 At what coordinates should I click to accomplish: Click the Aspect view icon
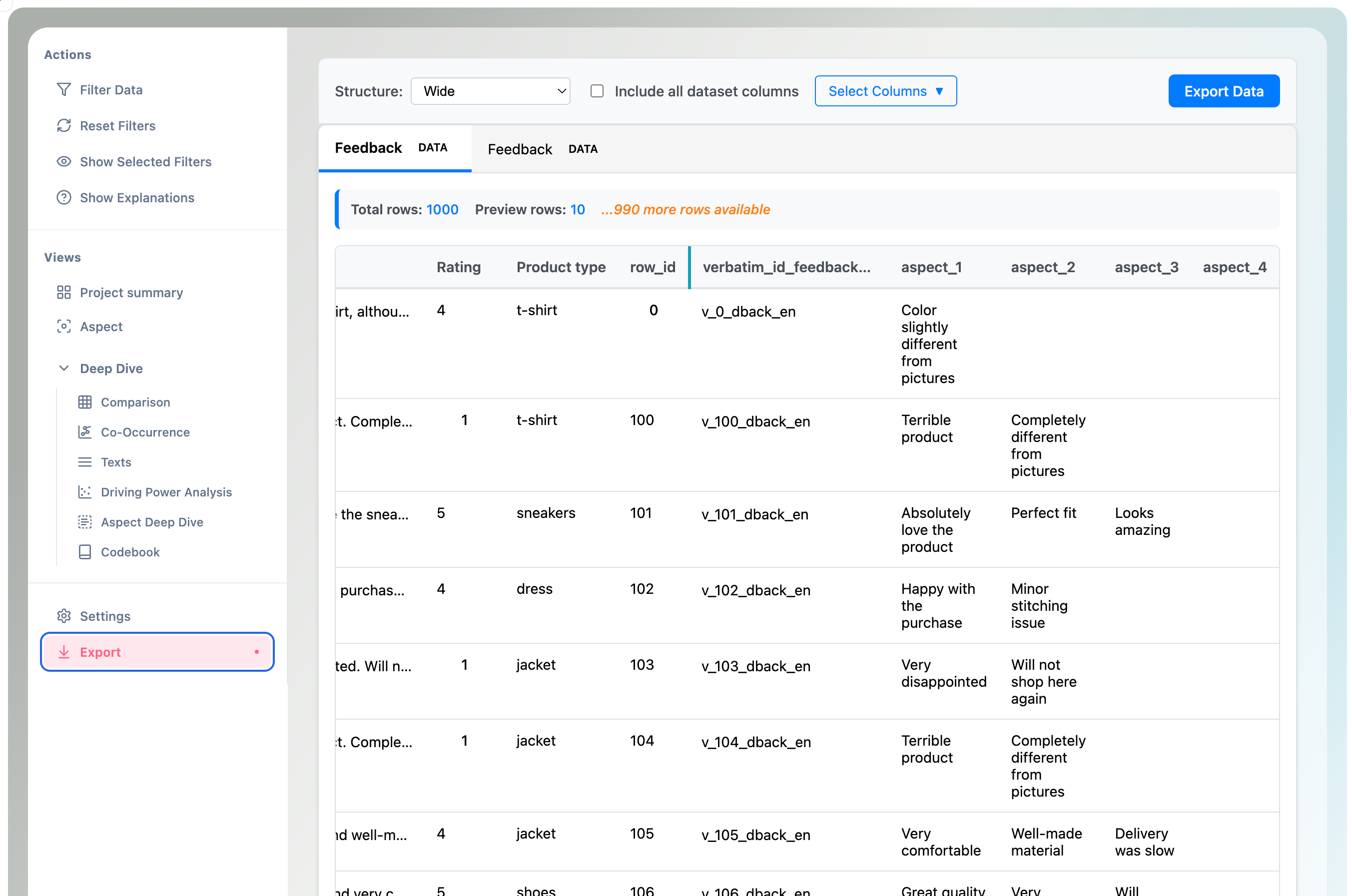63,326
